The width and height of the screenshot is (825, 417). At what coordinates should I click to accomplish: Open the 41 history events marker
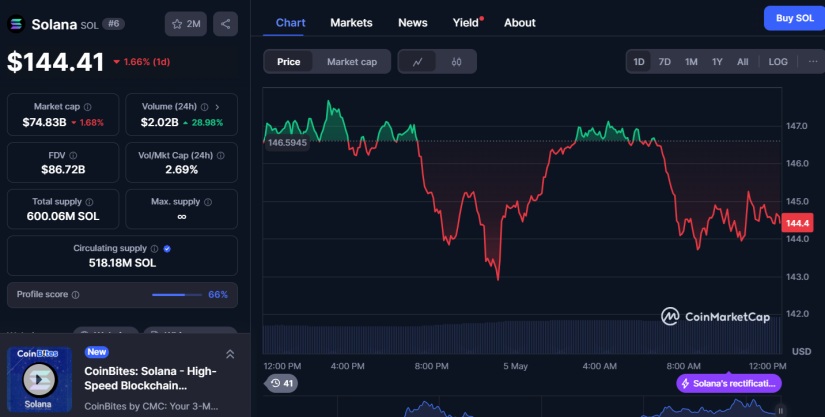(x=282, y=383)
